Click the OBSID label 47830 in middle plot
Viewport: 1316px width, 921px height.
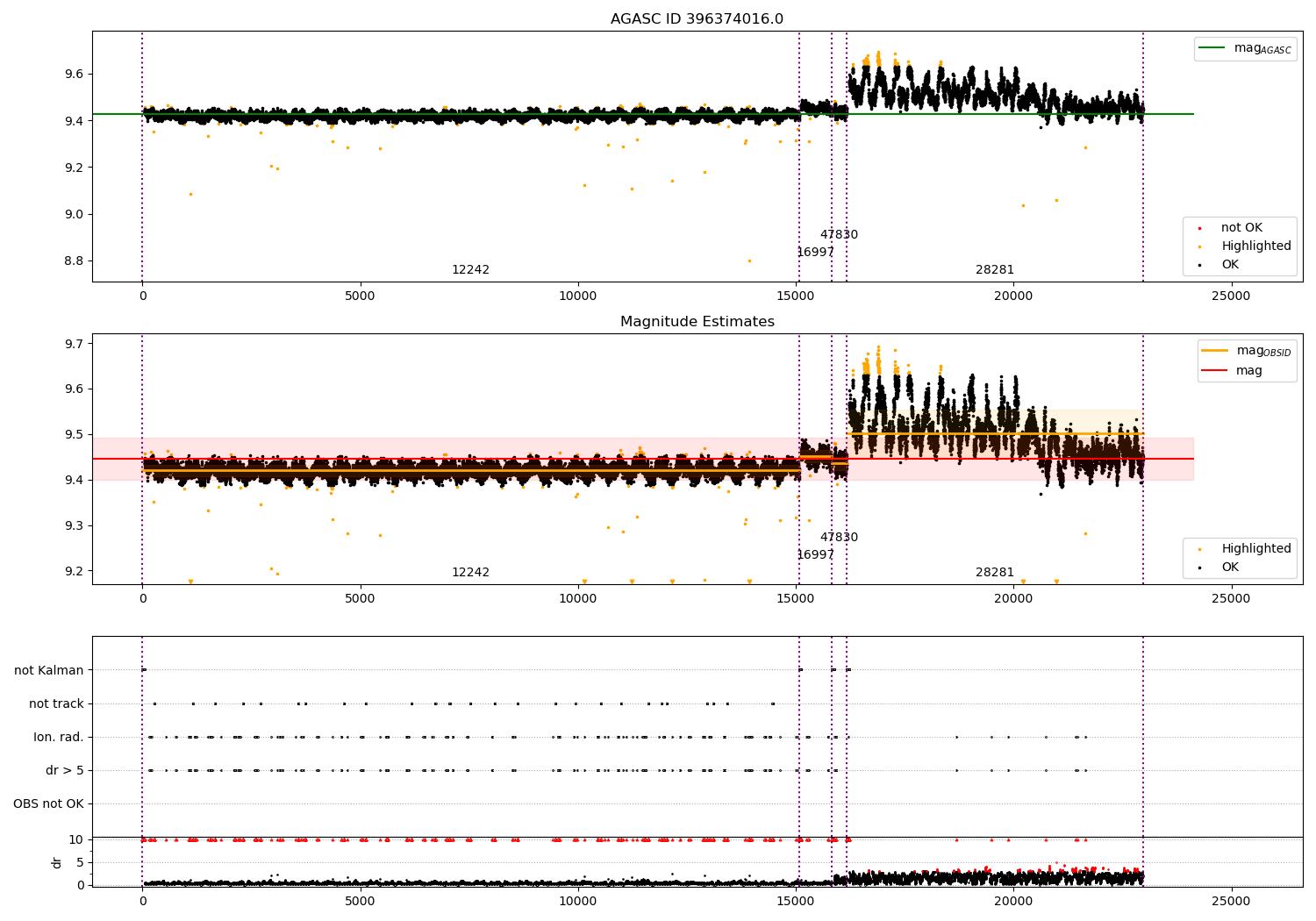tap(840, 538)
